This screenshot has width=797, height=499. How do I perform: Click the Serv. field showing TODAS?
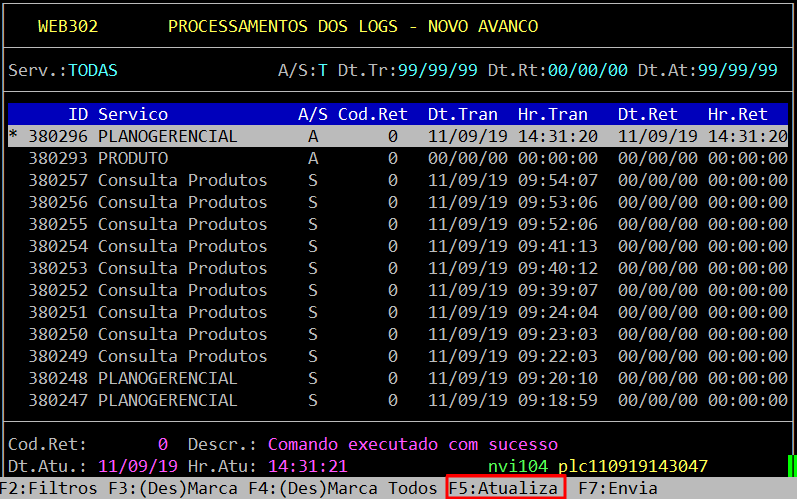pyautogui.click(x=92, y=70)
